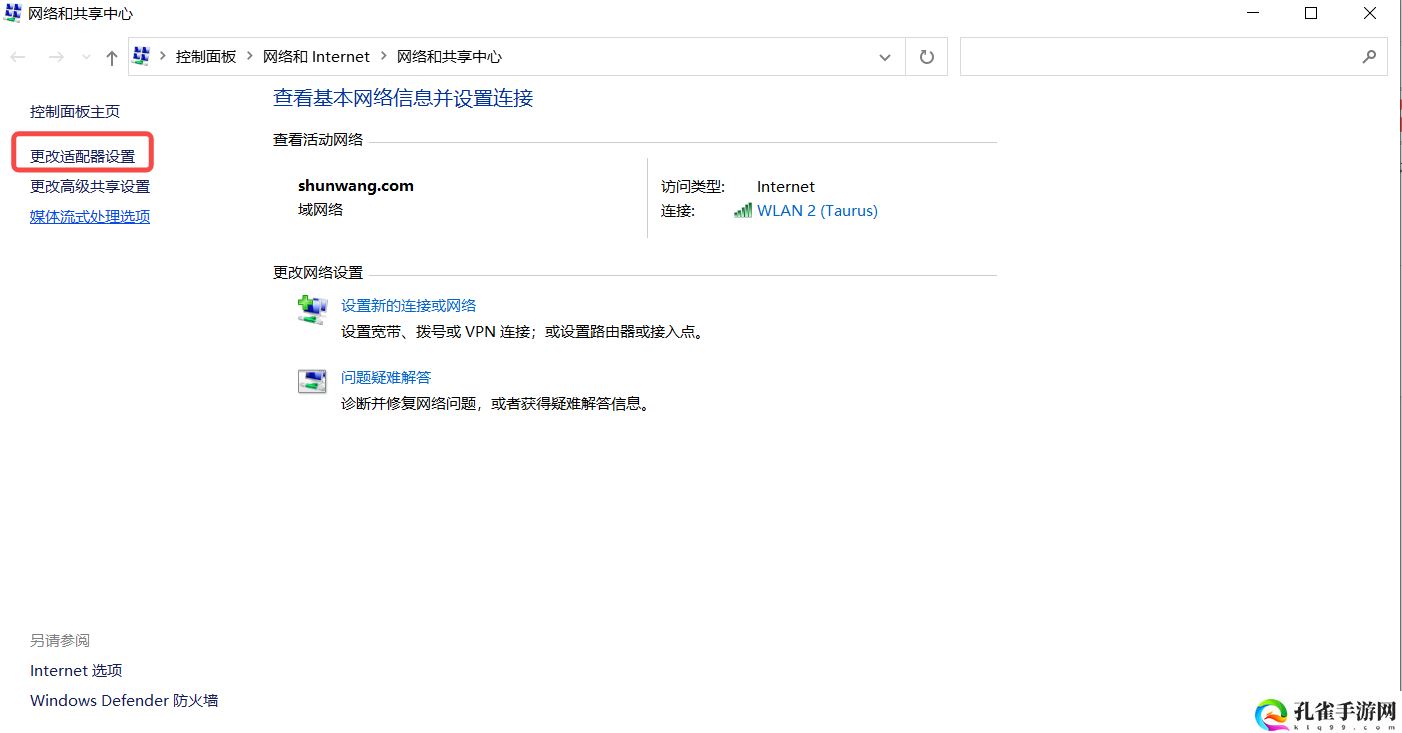Open the WLAN 2 (Taurus) connection link
The height and width of the screenshot is (733, 1402).
(817, 211)
